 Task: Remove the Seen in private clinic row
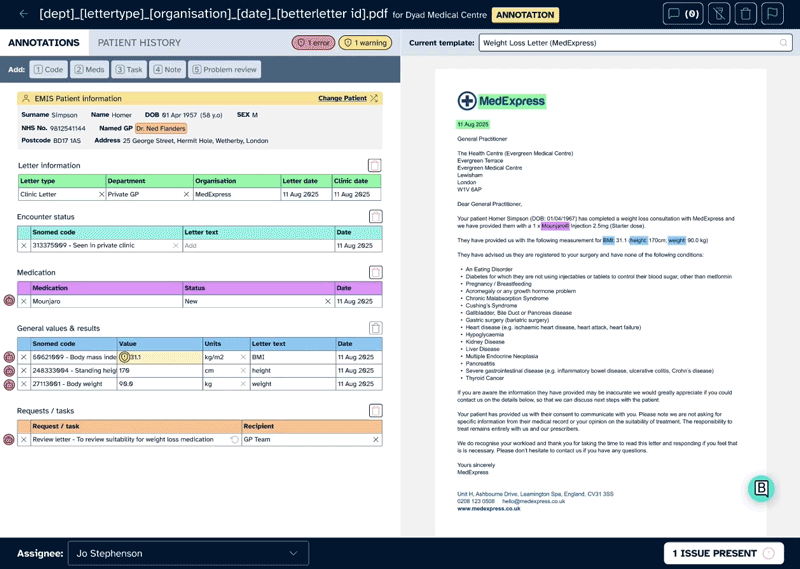pyautogui.click(x=23, y=245)
